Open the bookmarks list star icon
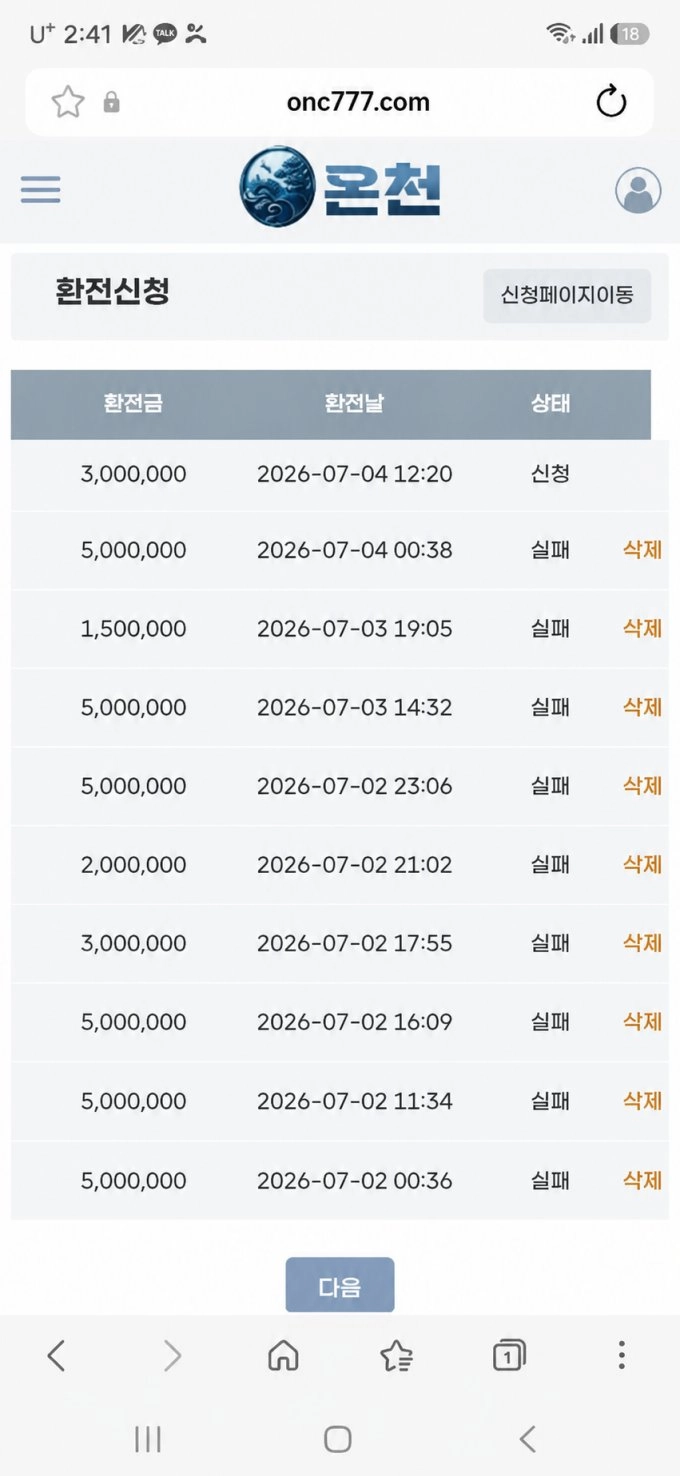Viewport: 680px width, 1476px height. 396,1355
